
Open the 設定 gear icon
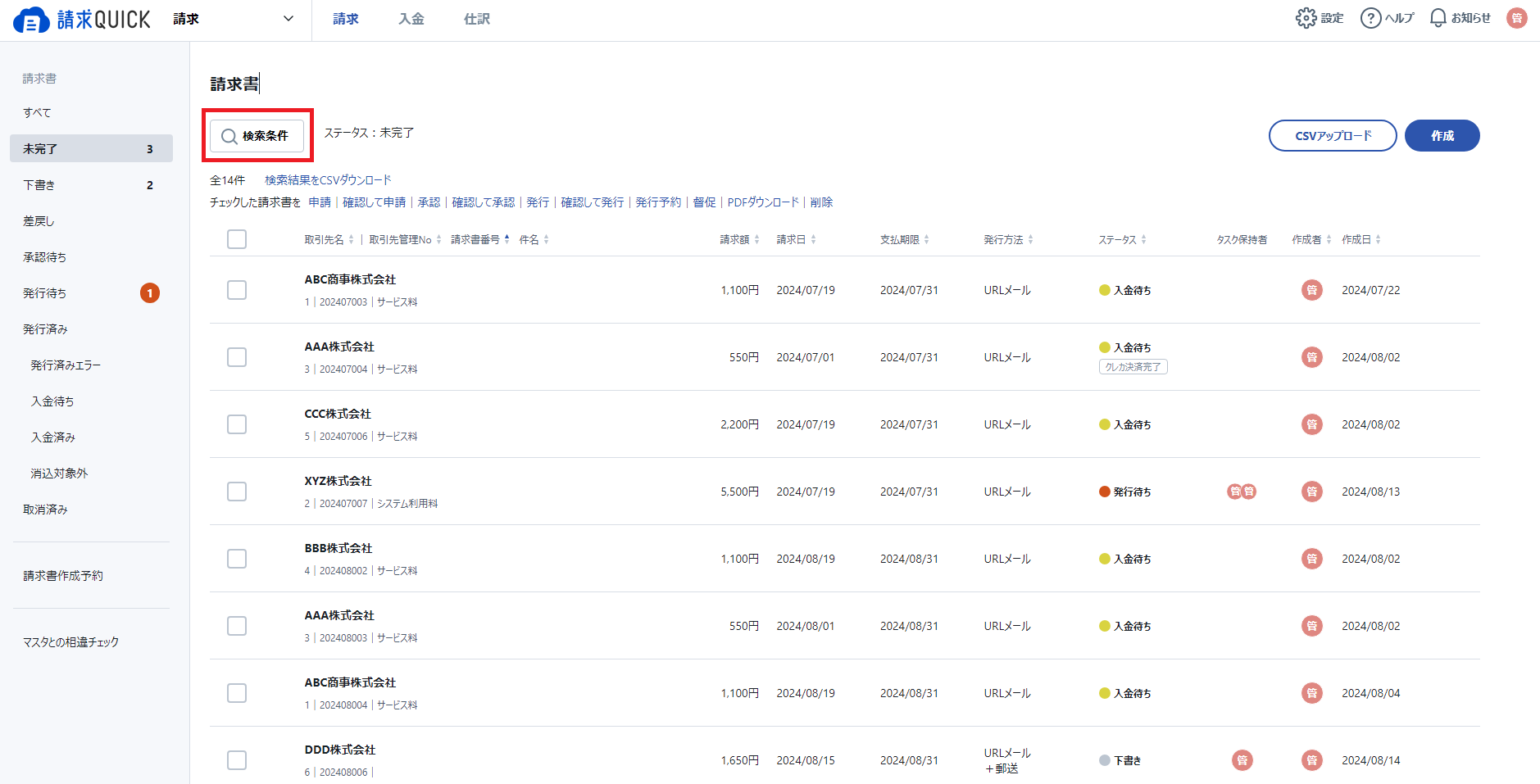(x=1306, y=18)
